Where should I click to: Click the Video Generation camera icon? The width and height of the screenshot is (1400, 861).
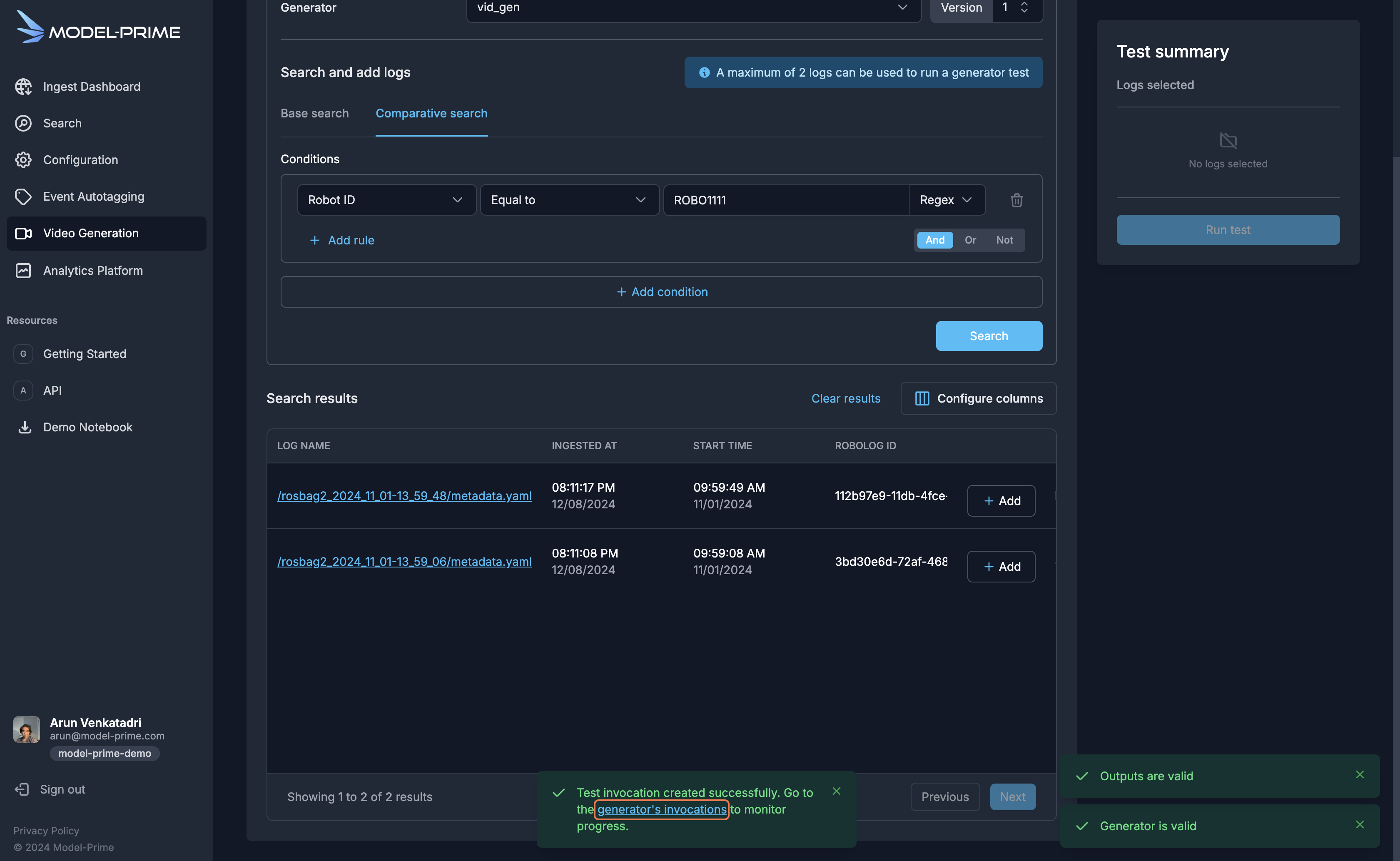[x=23, y=234]
